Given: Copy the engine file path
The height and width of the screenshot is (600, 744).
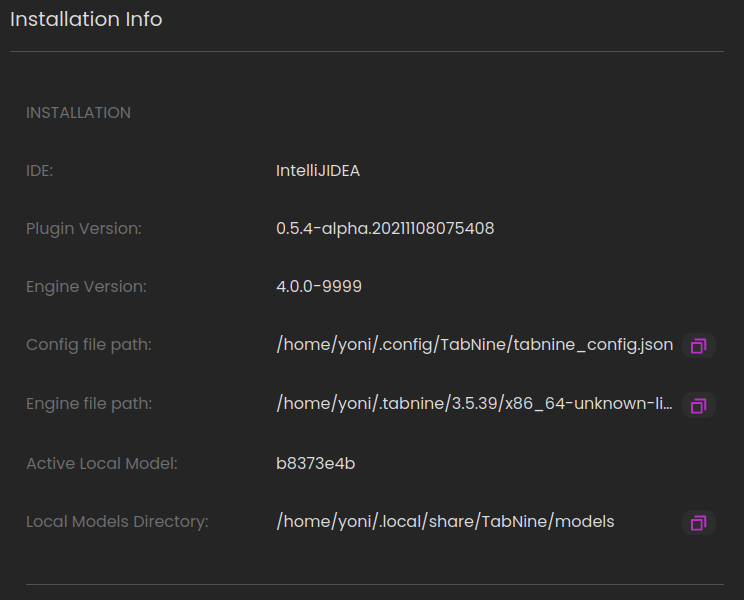Looking at the screenshot, I should pos(698,405).
